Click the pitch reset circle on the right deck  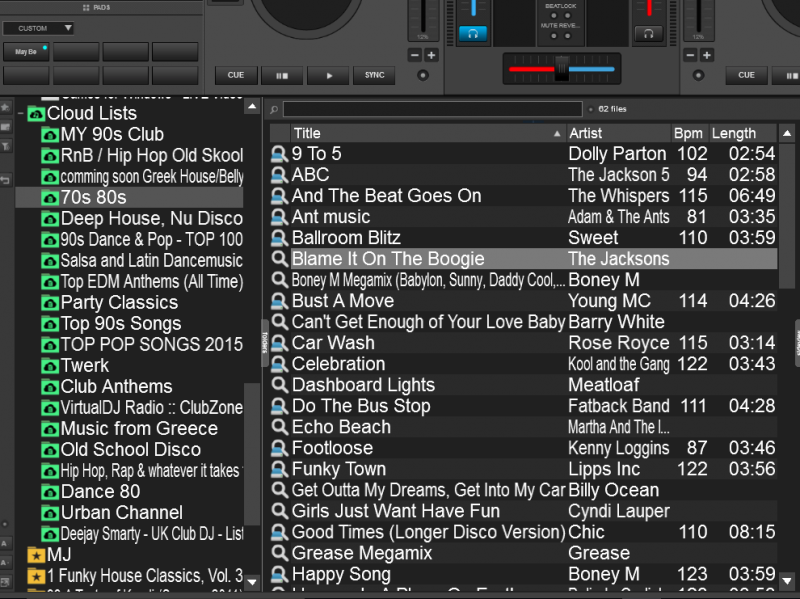[698, 76]
